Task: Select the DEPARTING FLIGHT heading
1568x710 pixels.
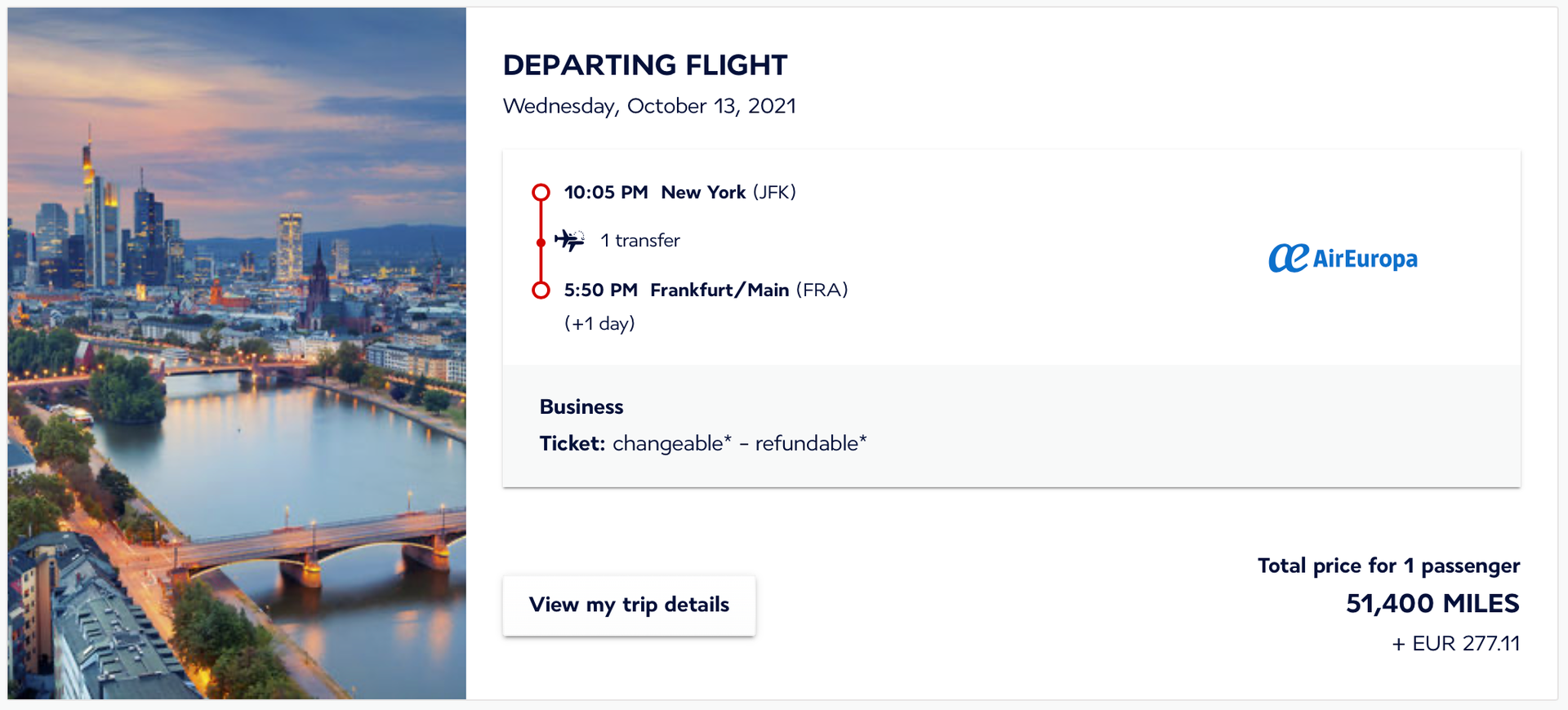Action: click(x=644, y=64)
